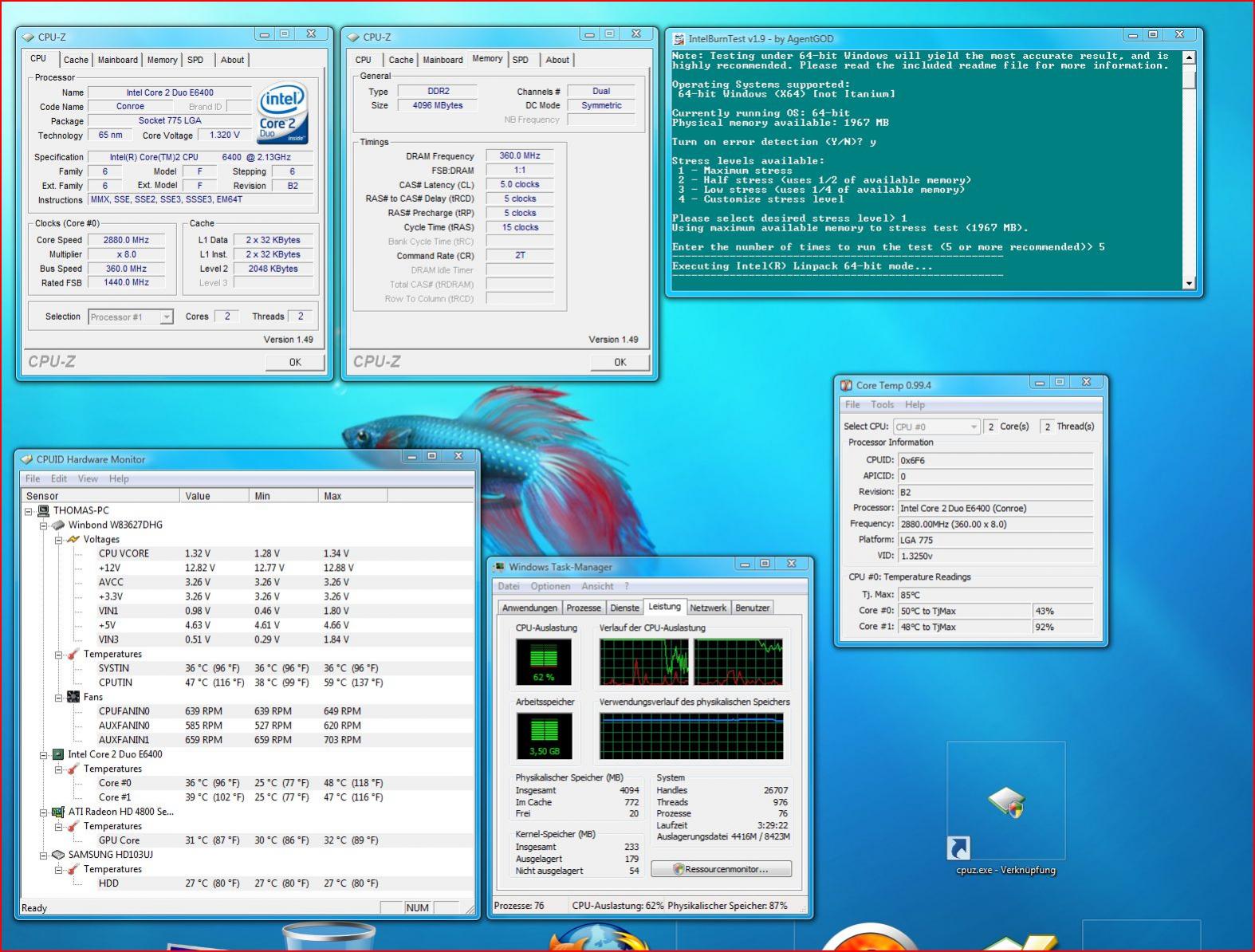Screen dimensions: 1255x952
Task: Open the Dienste tab in Task-Manager
Action: (x=624, y=608)
